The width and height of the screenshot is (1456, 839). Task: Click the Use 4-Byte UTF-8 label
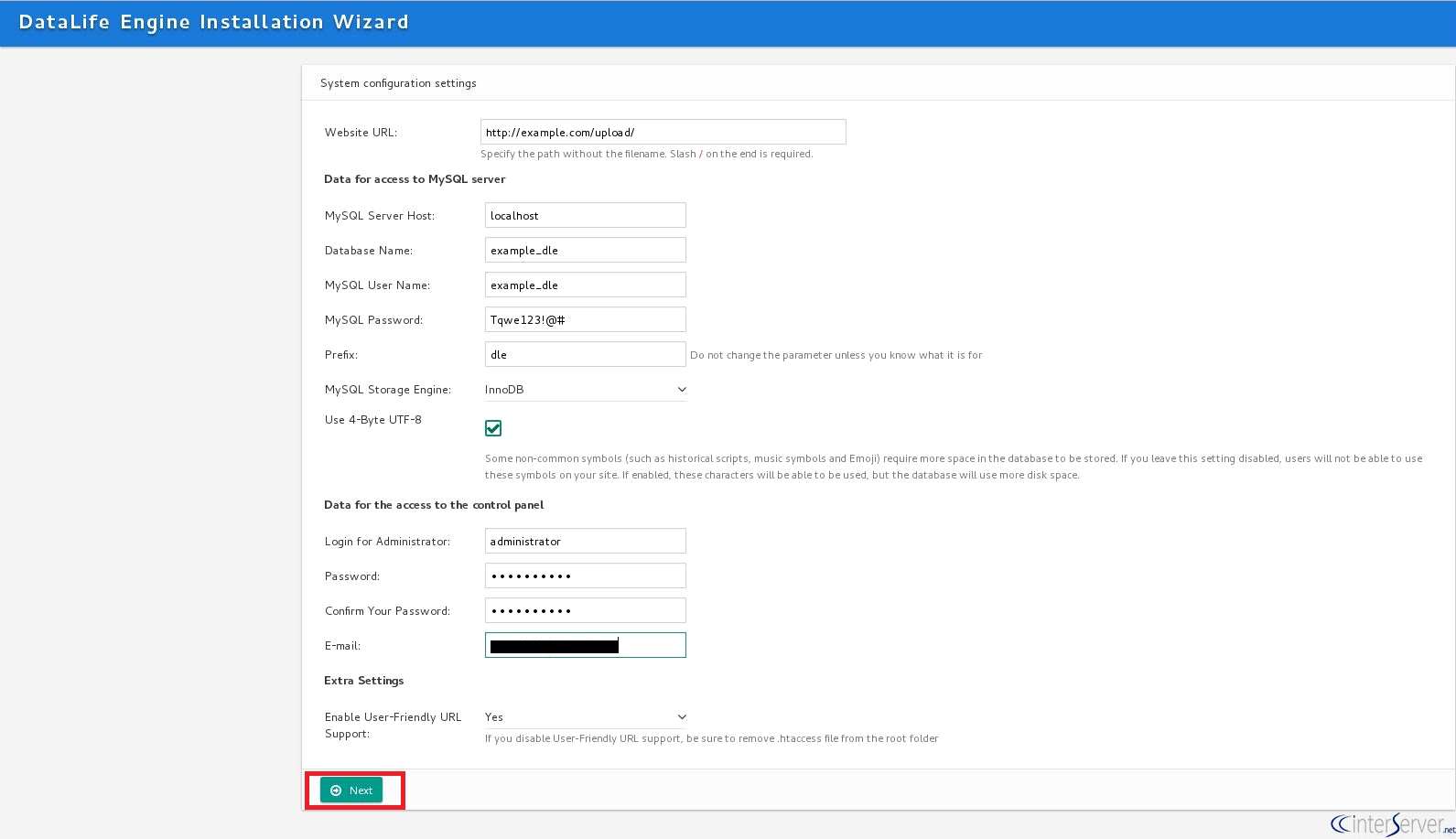pyautogui.click(x=373, y=420)
